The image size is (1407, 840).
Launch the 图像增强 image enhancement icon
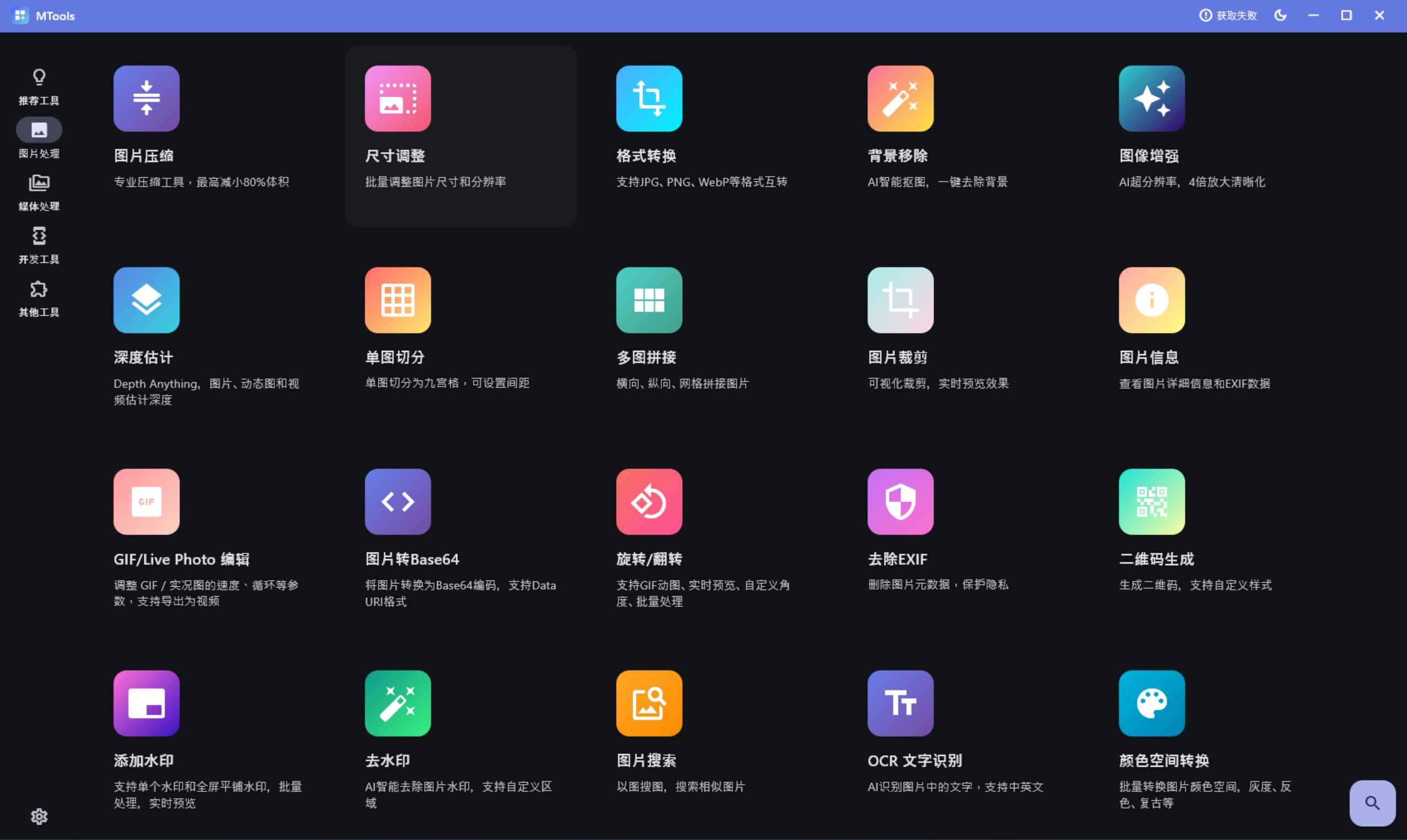1152,99
